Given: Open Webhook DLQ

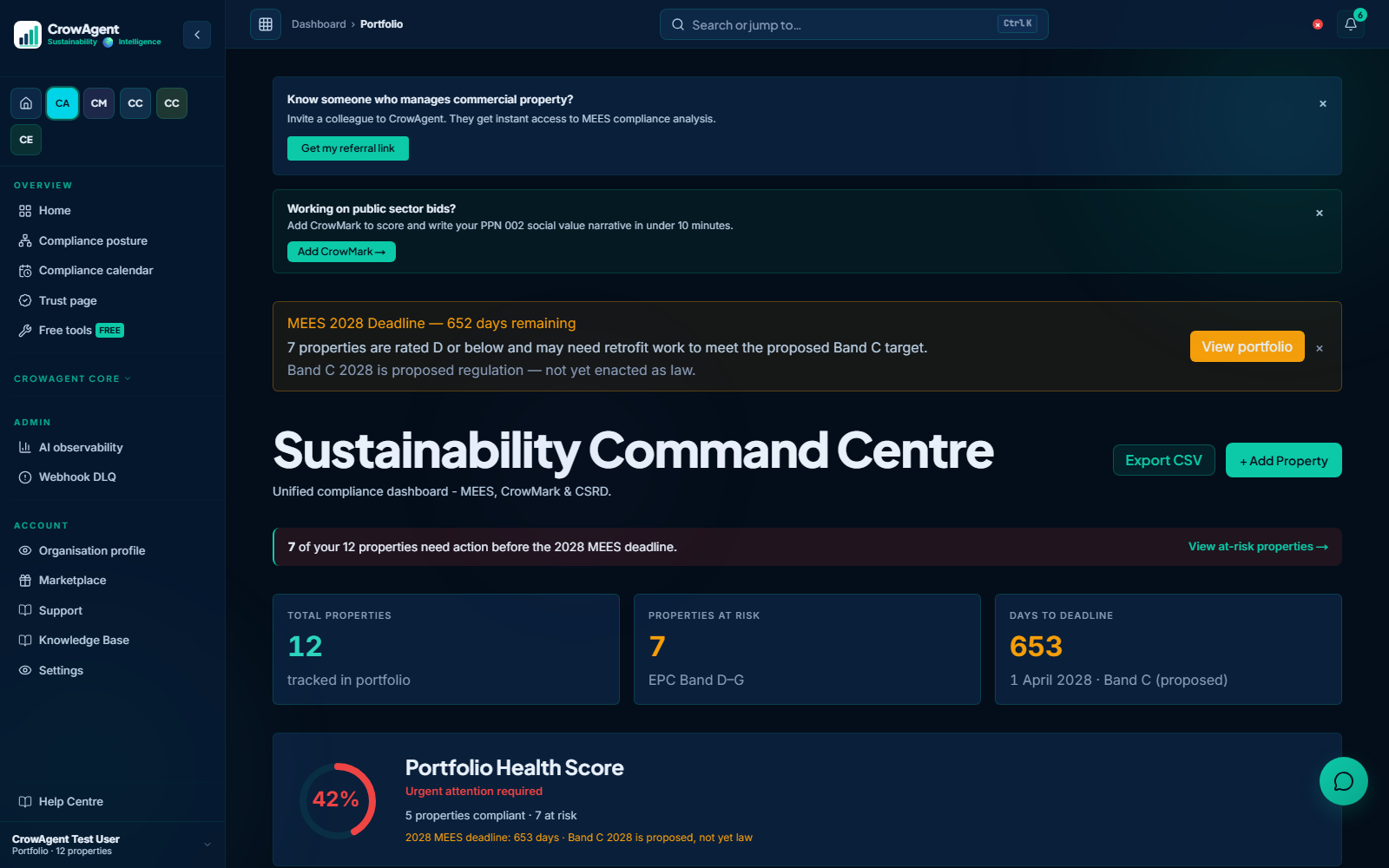Looking at the screenshot, I should click(77, 477).
